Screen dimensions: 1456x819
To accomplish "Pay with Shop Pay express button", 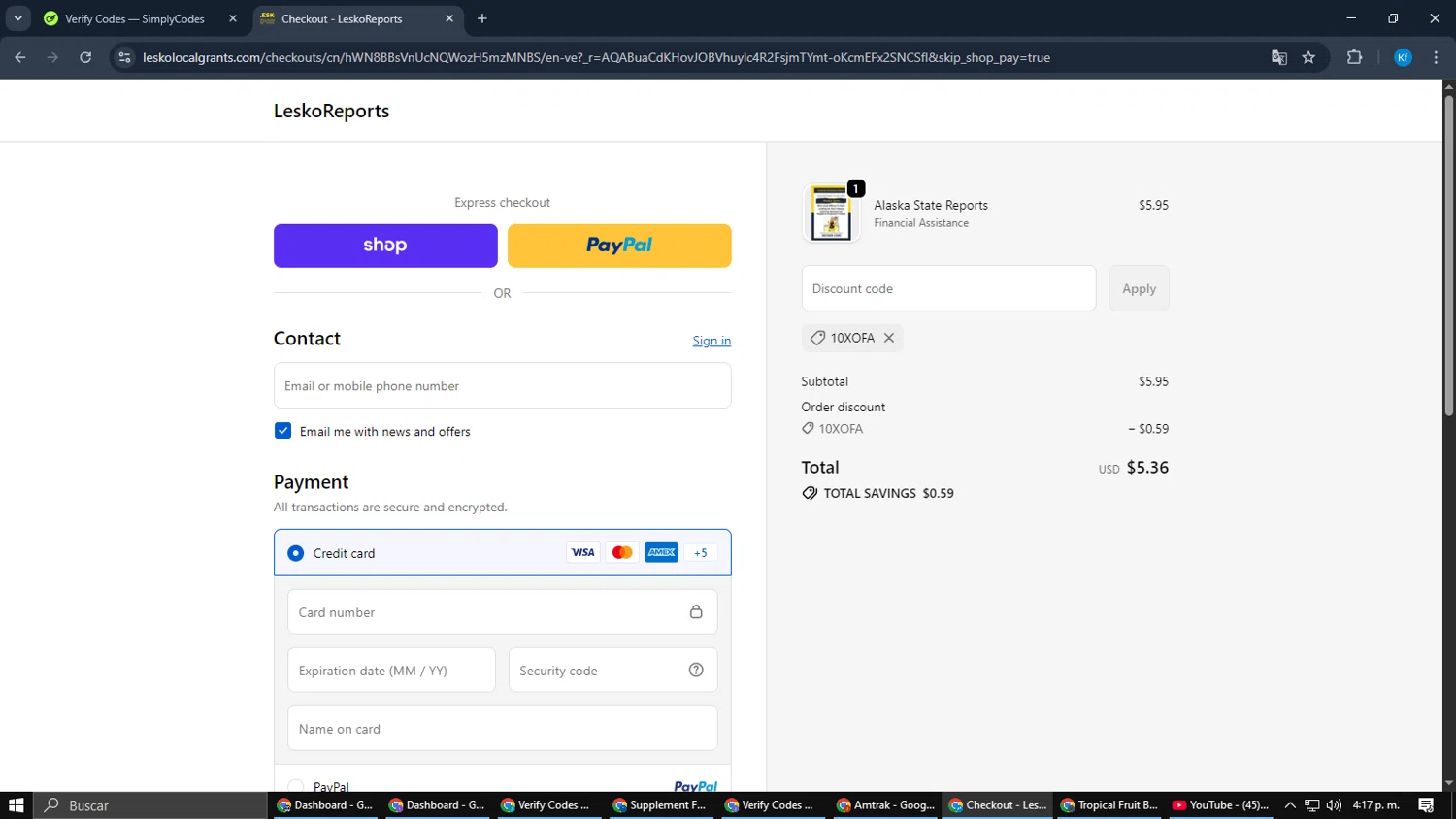I will pos(385,246).
